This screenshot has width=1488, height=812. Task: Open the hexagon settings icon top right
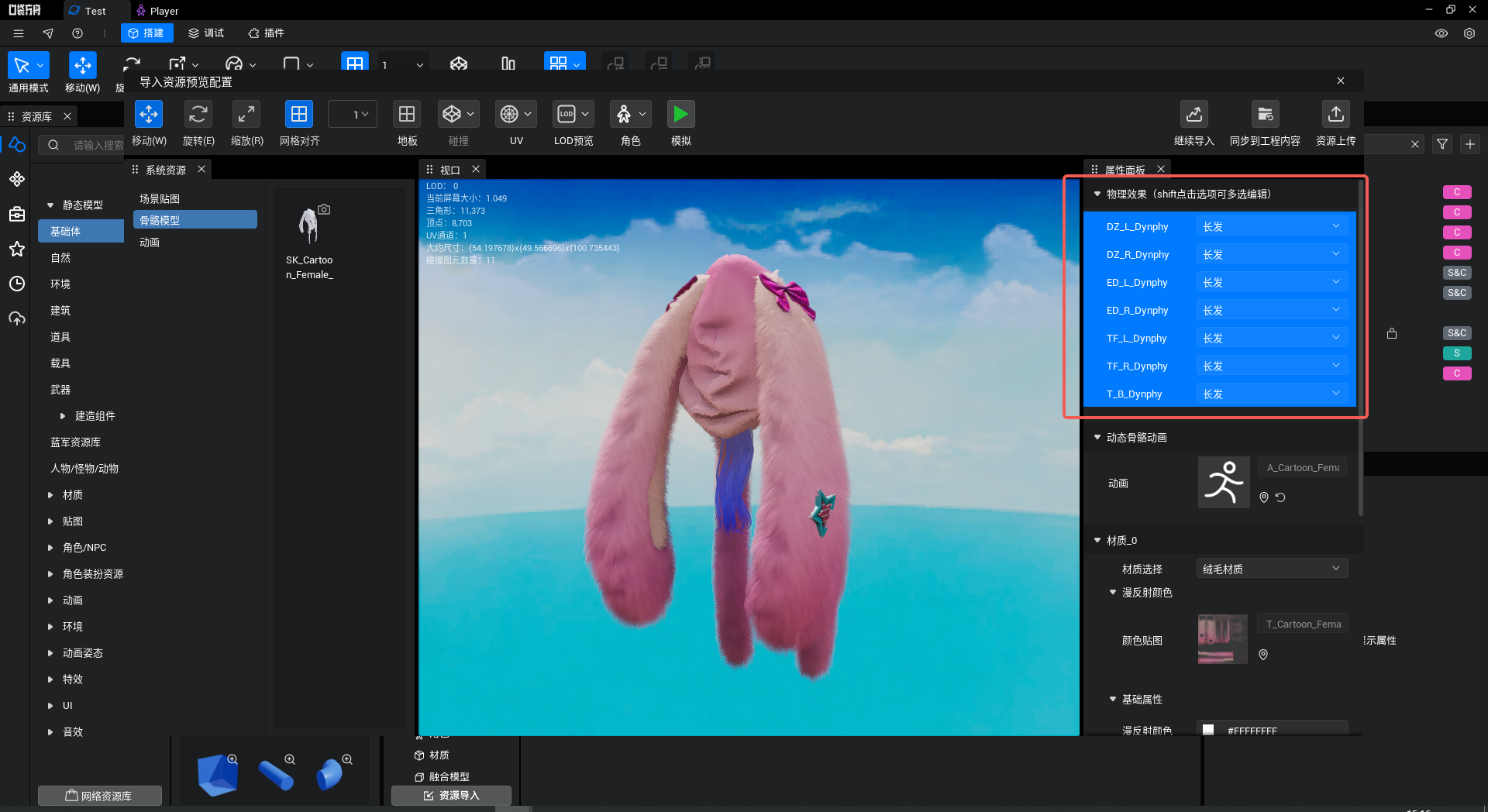1469,33
